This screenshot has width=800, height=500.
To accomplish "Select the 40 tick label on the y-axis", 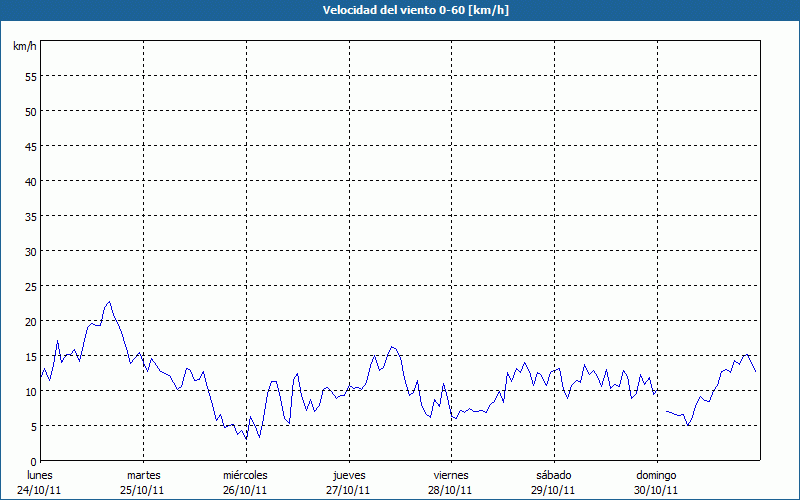I will 30,181.
